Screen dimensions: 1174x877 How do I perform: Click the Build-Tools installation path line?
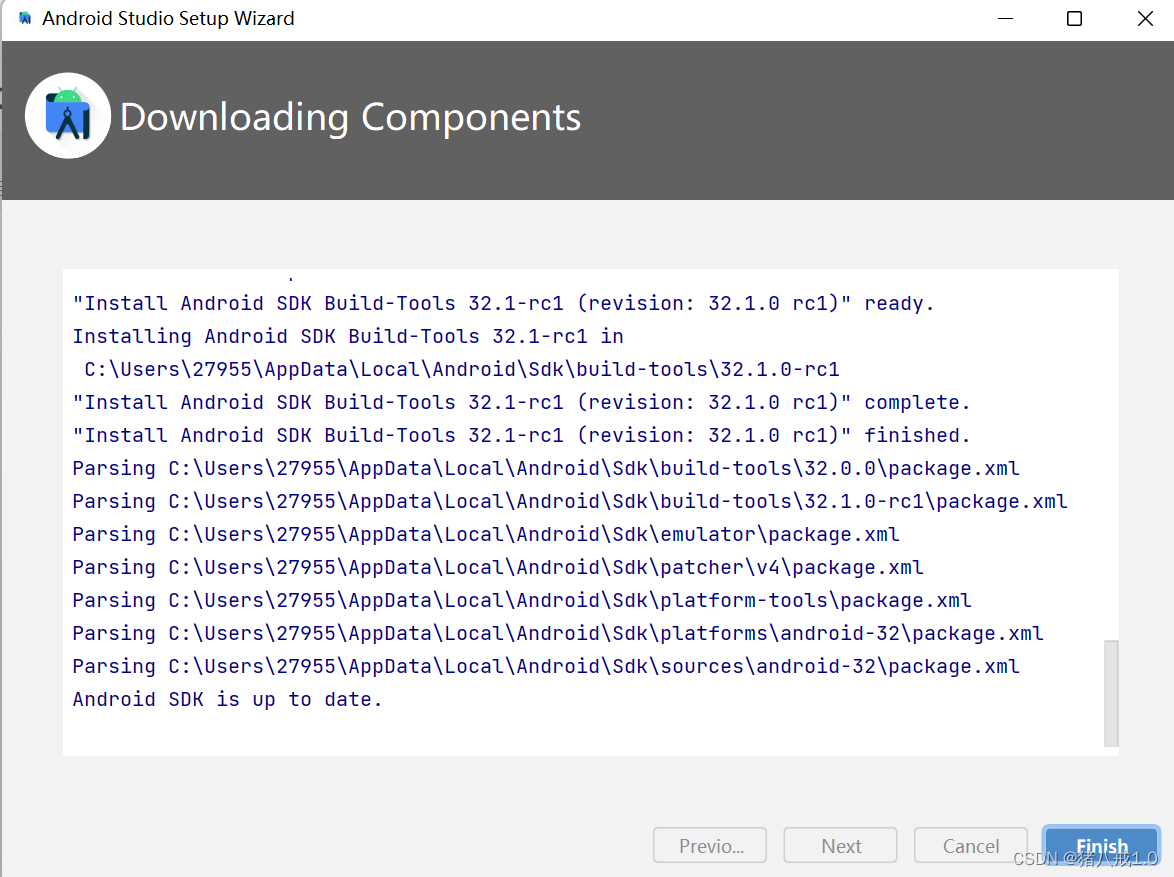456,369
